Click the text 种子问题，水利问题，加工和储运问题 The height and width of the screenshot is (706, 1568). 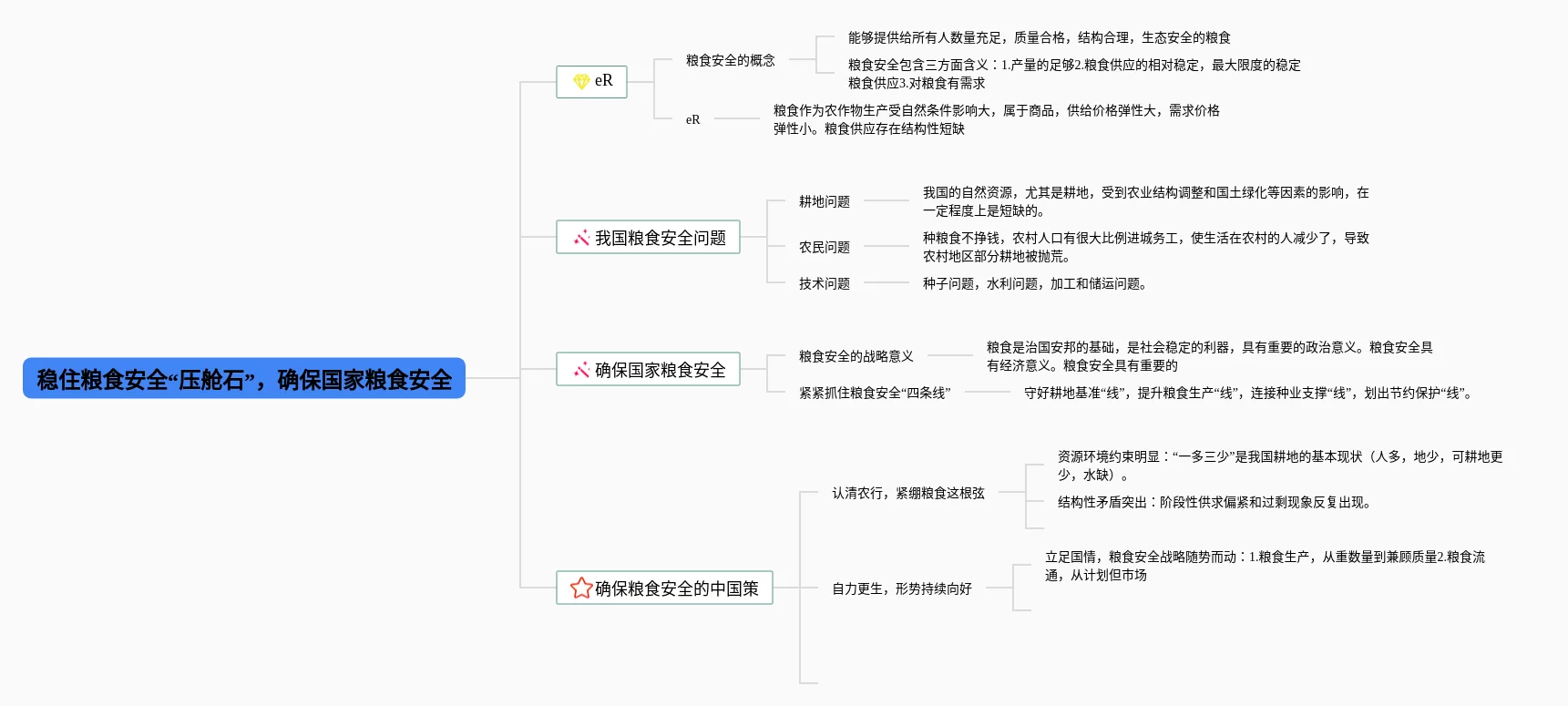pyautogui.click(x=1034, y=283)
